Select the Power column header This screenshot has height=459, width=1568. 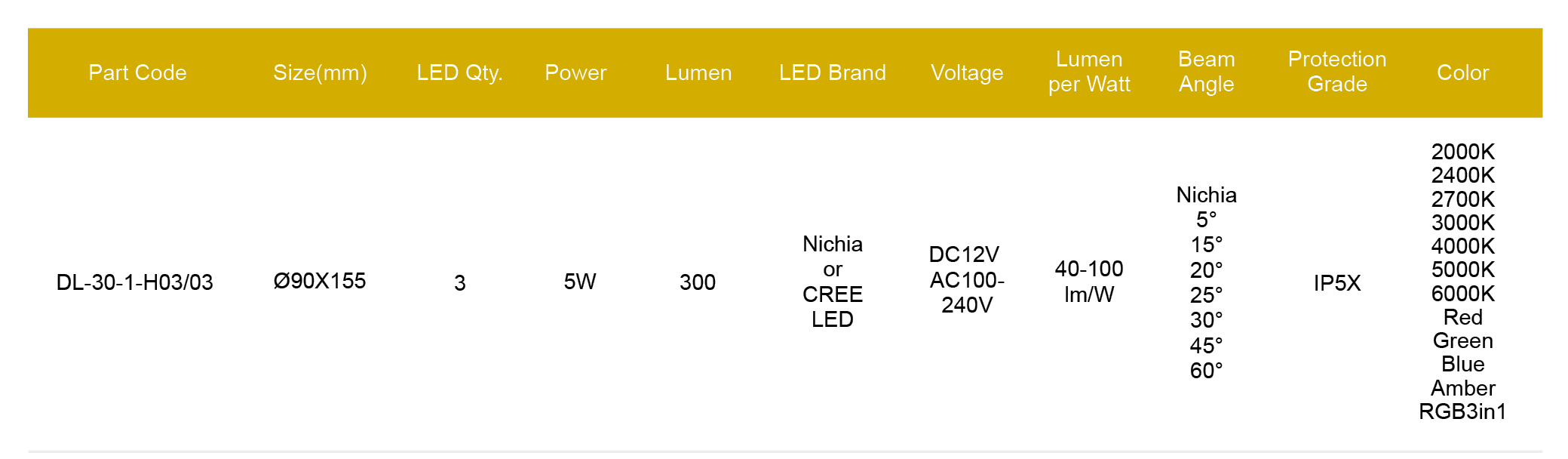(x=575, y=72)
